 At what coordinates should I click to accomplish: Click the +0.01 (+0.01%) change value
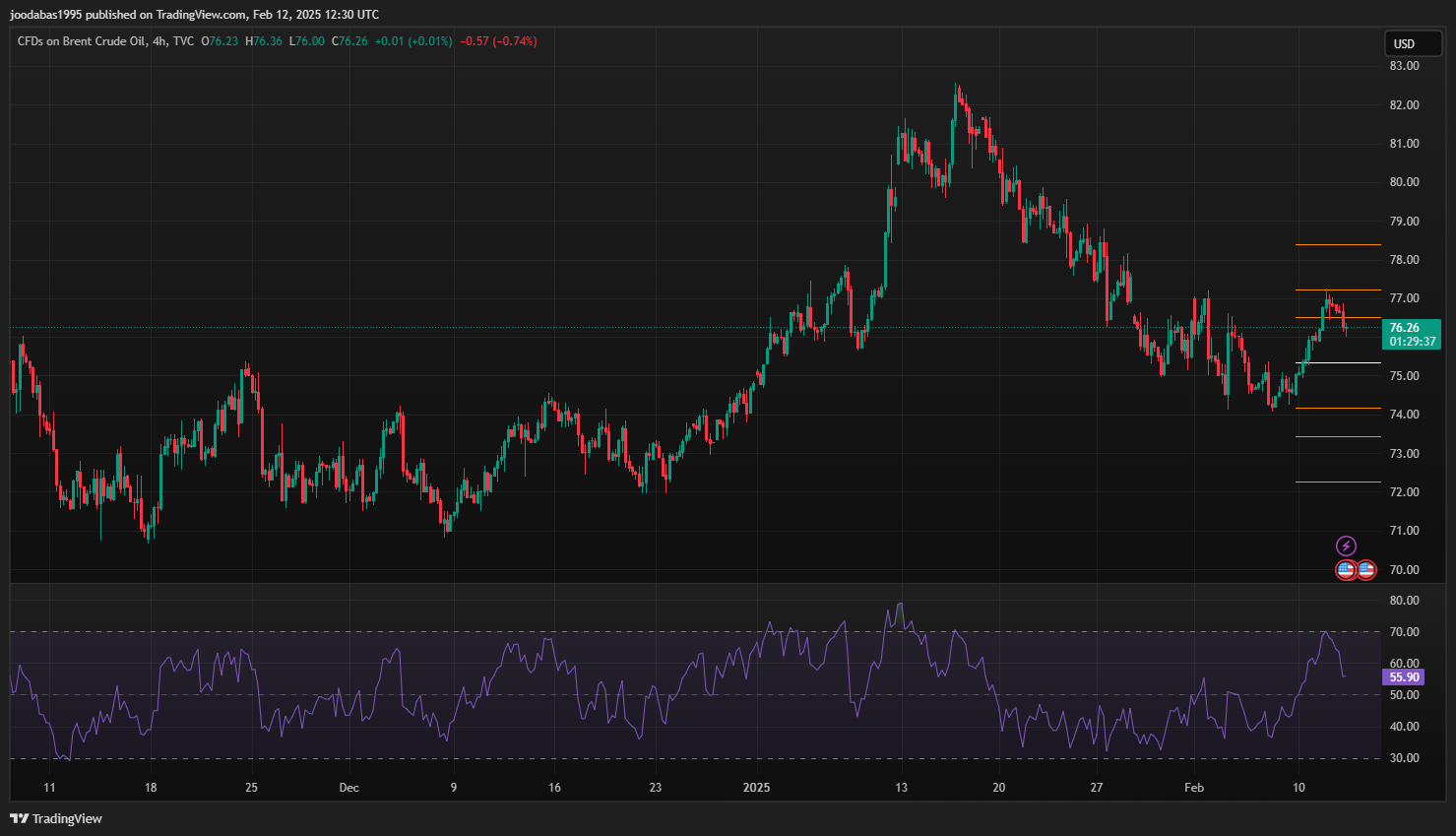[413, 41]
